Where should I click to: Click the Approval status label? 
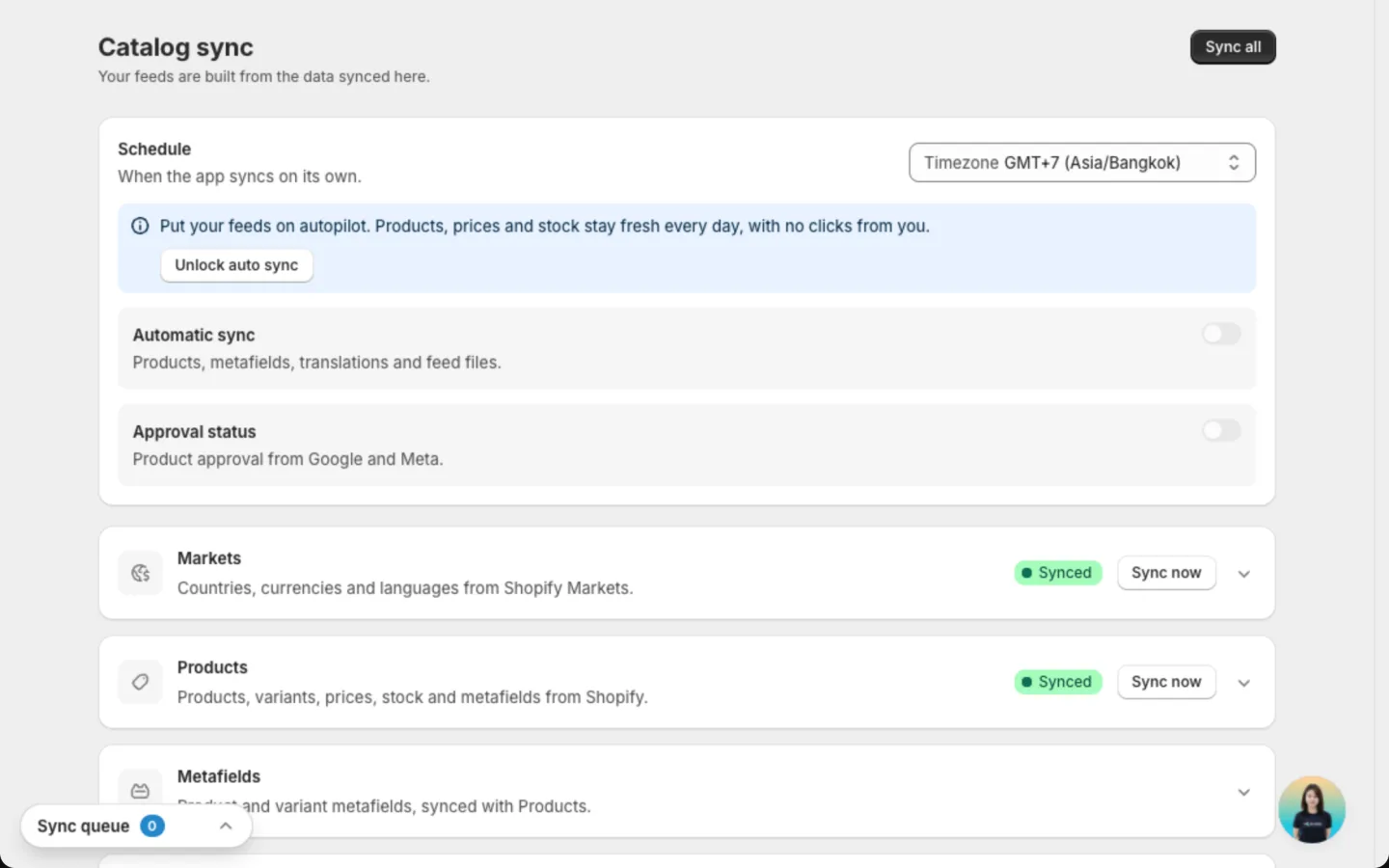pyautogui.click(x=194, y=431)
